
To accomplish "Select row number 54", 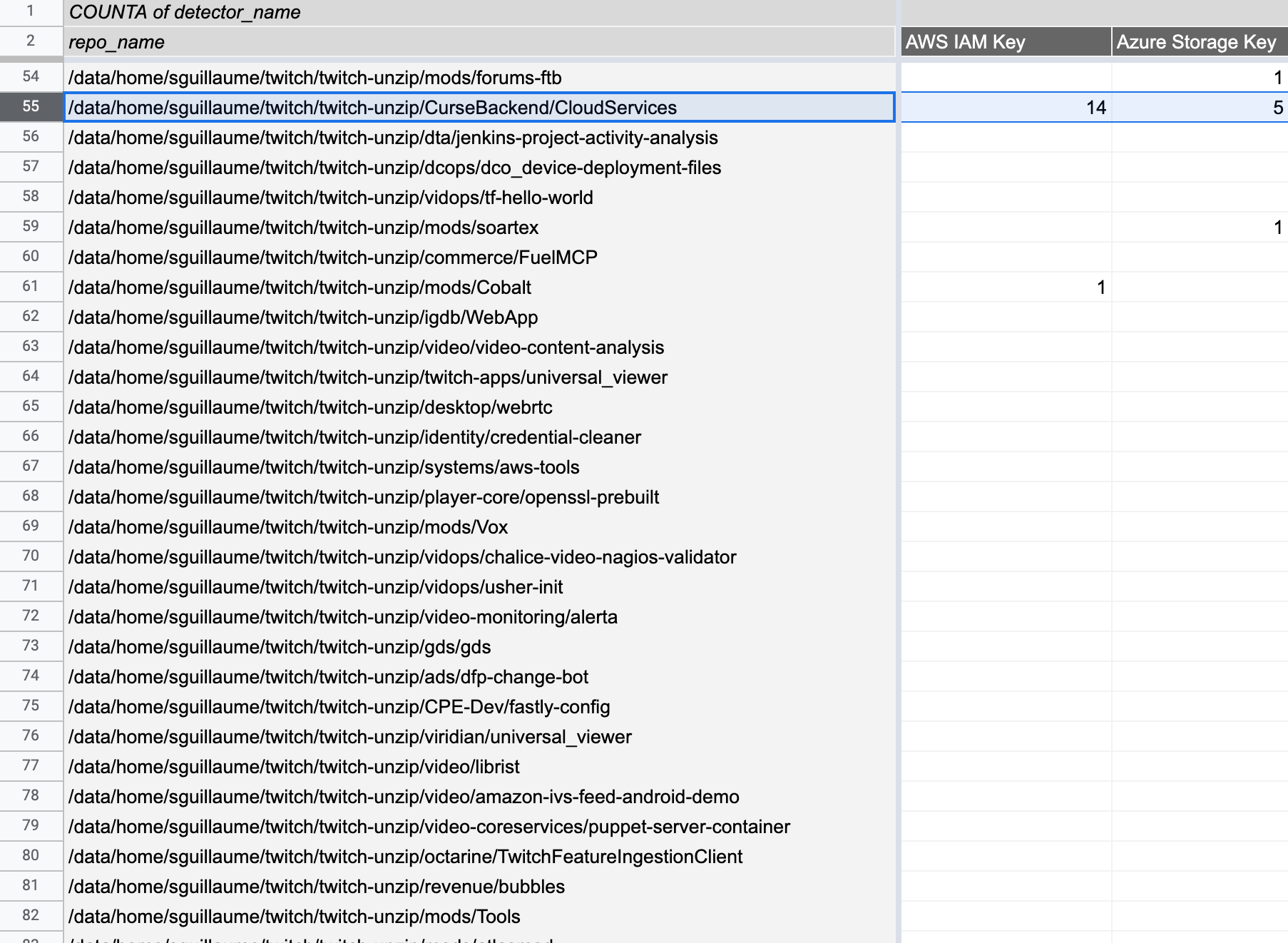I will tap(29, 78).
